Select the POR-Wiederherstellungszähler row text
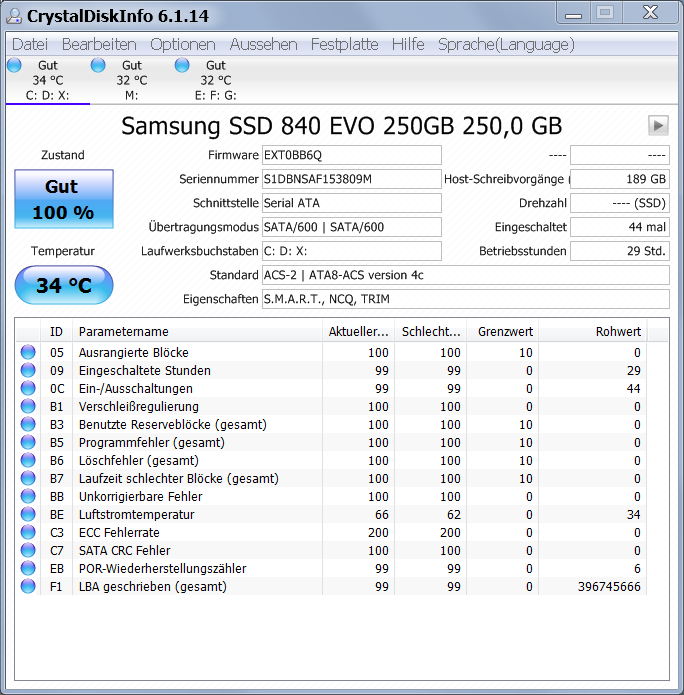The image size is (684, 695). coord(162,568)
